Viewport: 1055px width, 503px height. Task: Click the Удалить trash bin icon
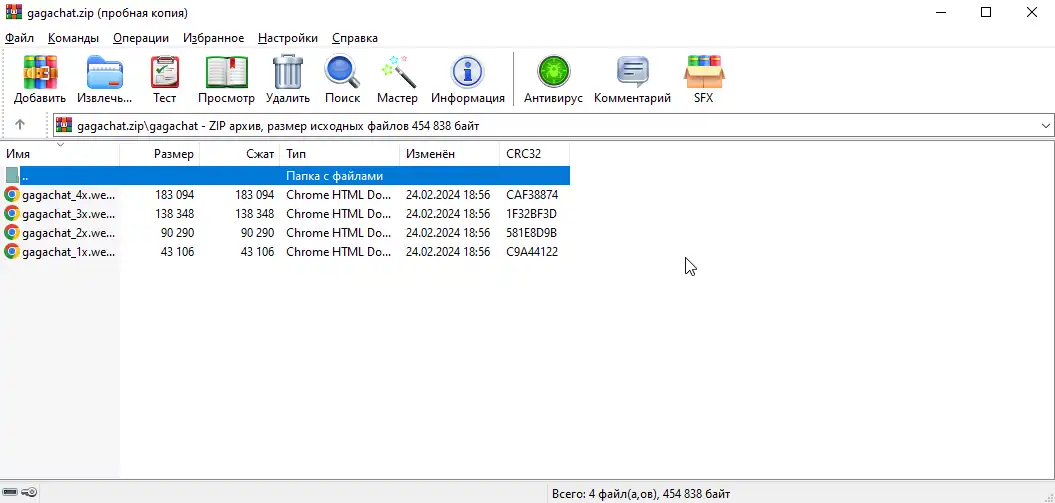coord(288,73)
